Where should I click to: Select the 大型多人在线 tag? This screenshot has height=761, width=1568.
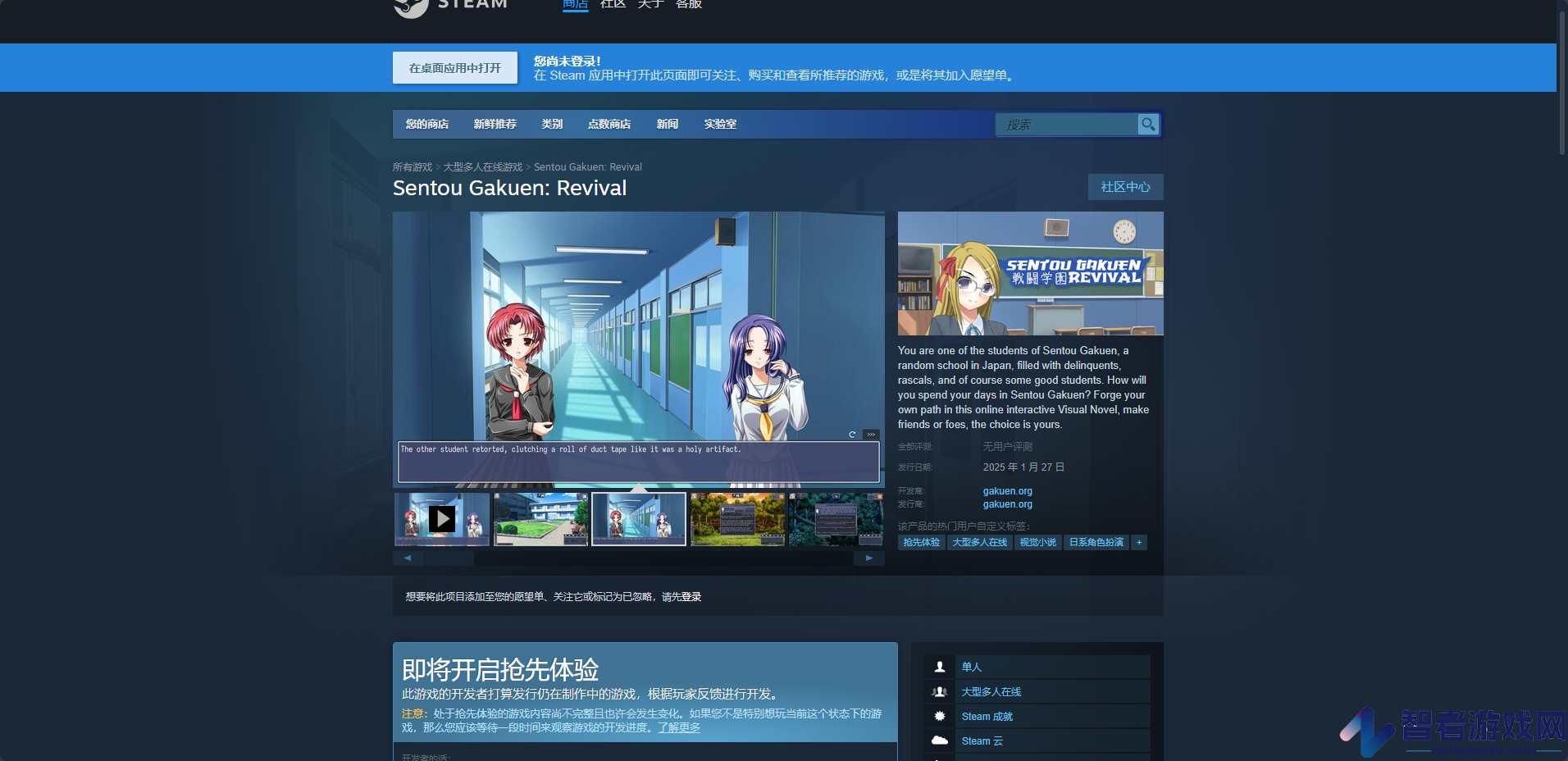point(980,542)
